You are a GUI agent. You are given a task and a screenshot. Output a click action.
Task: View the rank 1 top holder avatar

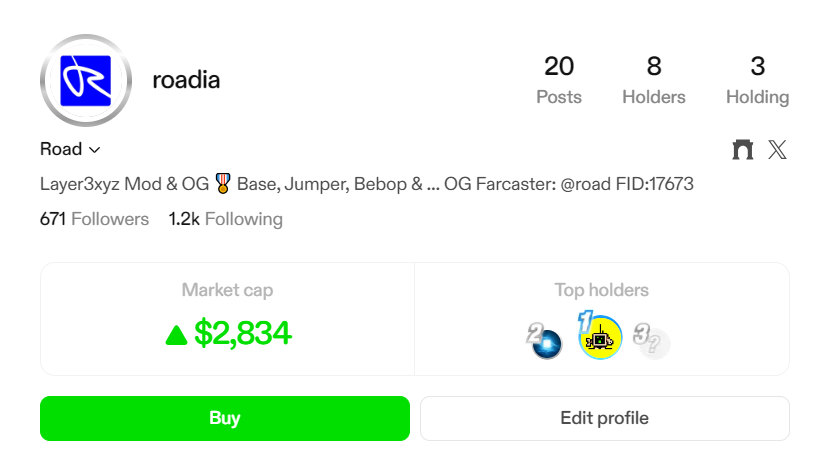tap(602, 339)
